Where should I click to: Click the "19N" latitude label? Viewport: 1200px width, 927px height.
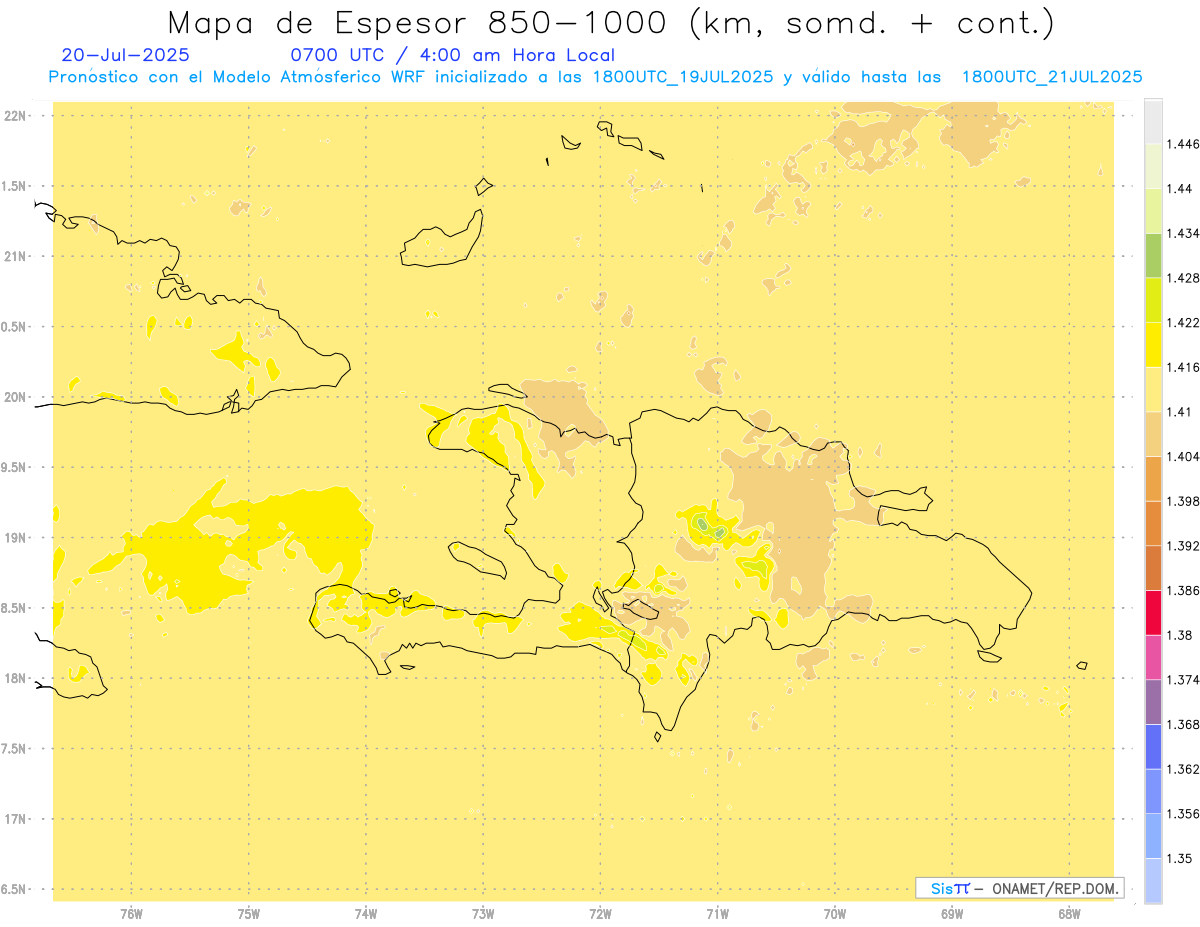15,537
